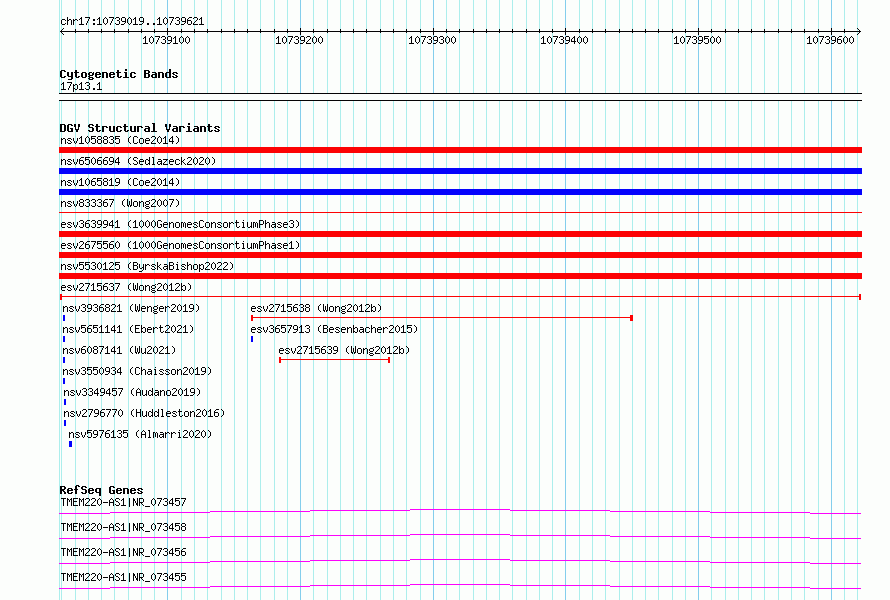
Task: Click TMEM220-AS1|NR_073458 gene label
Action: [x=123, y=527]
